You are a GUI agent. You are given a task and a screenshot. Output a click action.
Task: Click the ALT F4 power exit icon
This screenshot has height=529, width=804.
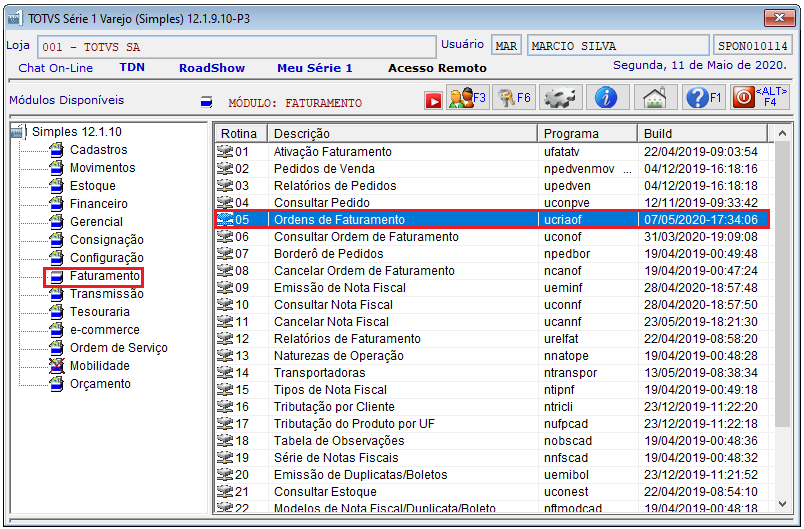pyautogui.click(x=760, y=97)
